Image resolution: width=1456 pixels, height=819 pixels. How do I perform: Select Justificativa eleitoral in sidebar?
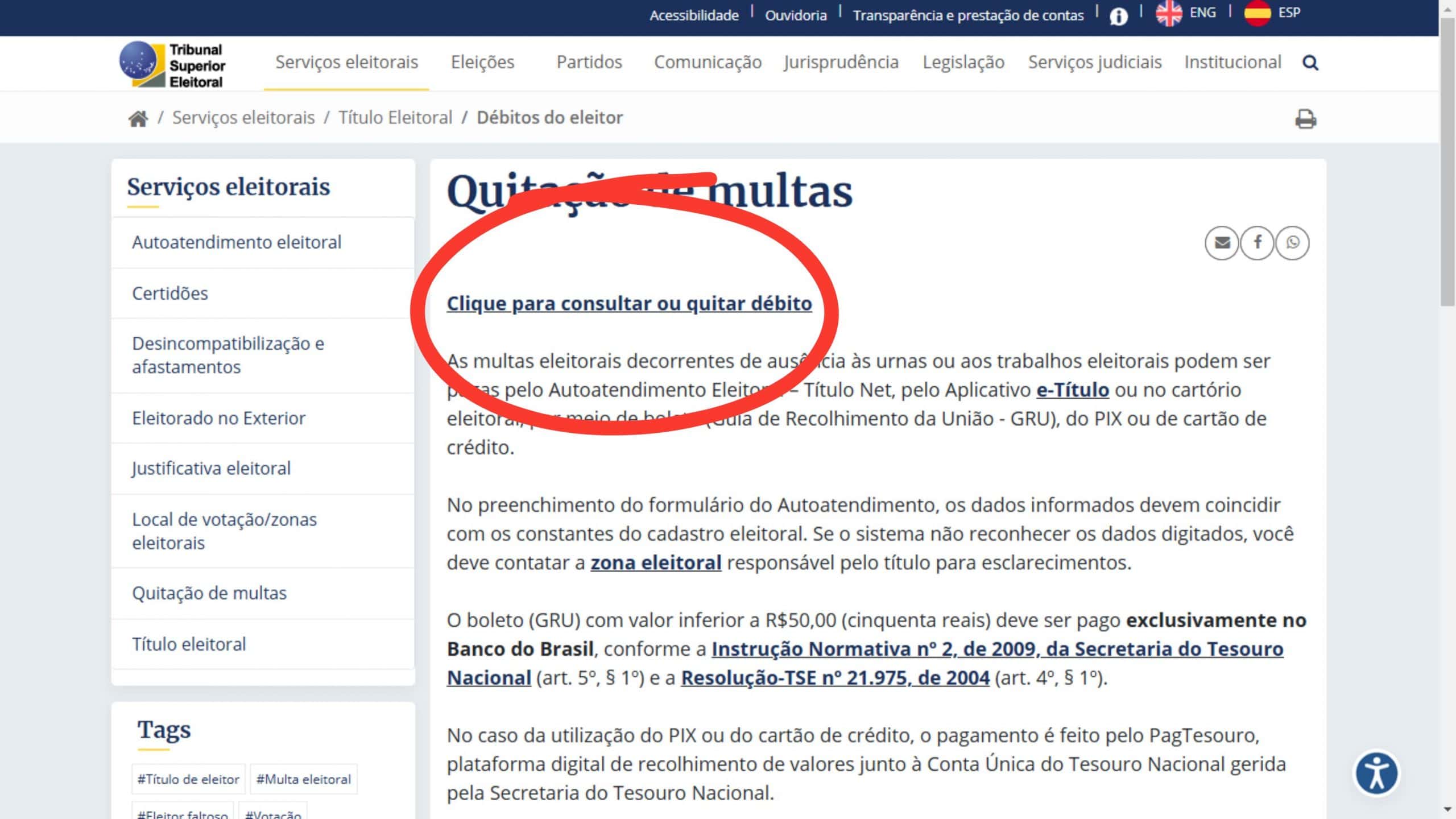pyautogui.click(x=211, y=468)
